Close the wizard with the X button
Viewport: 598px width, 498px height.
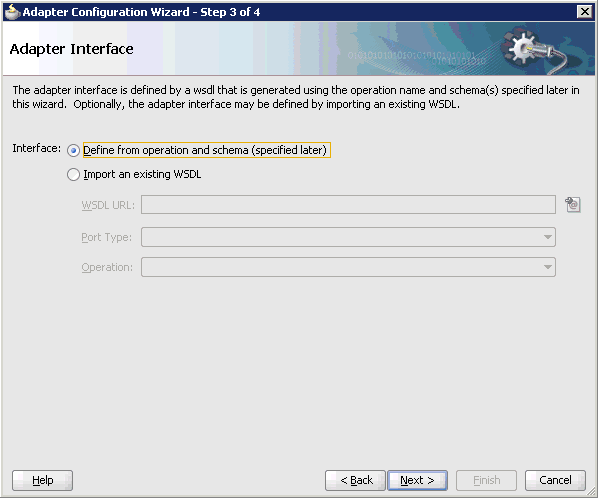585,12
